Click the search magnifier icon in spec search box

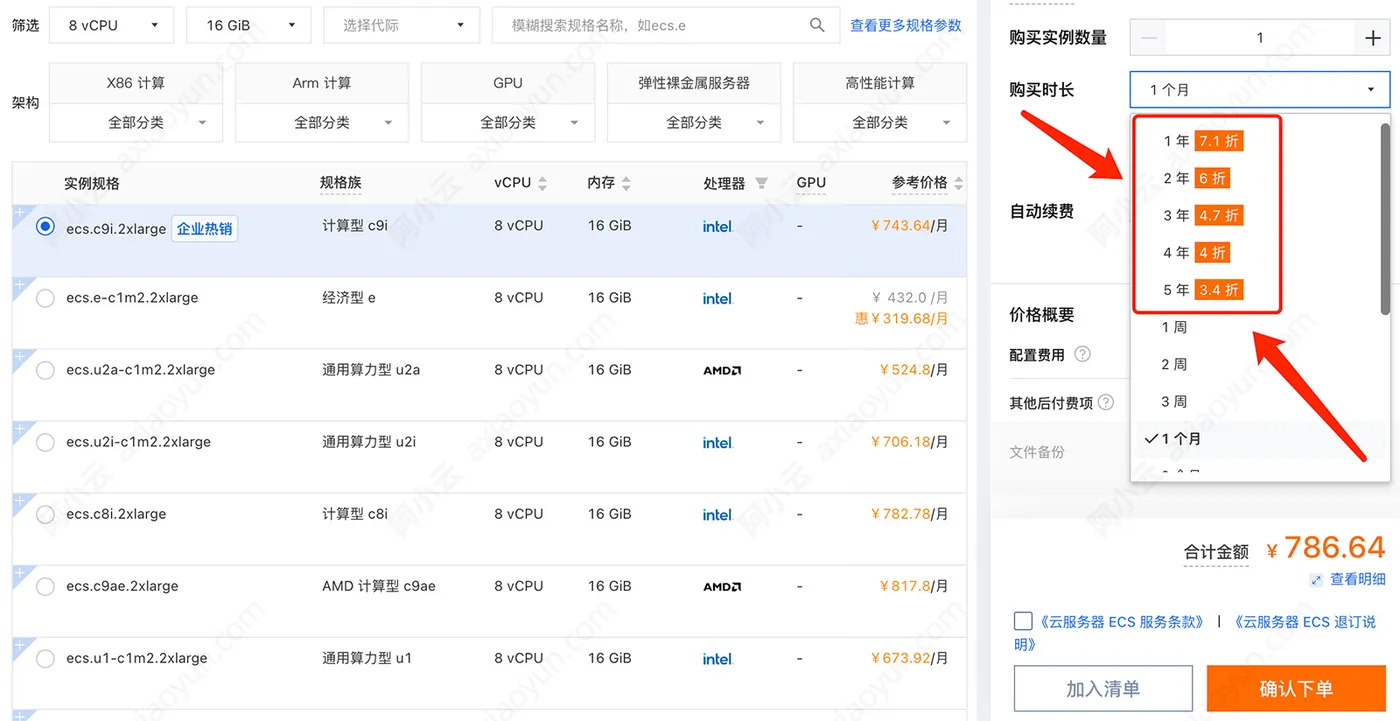pyautogui.click(x=817, y=25)
